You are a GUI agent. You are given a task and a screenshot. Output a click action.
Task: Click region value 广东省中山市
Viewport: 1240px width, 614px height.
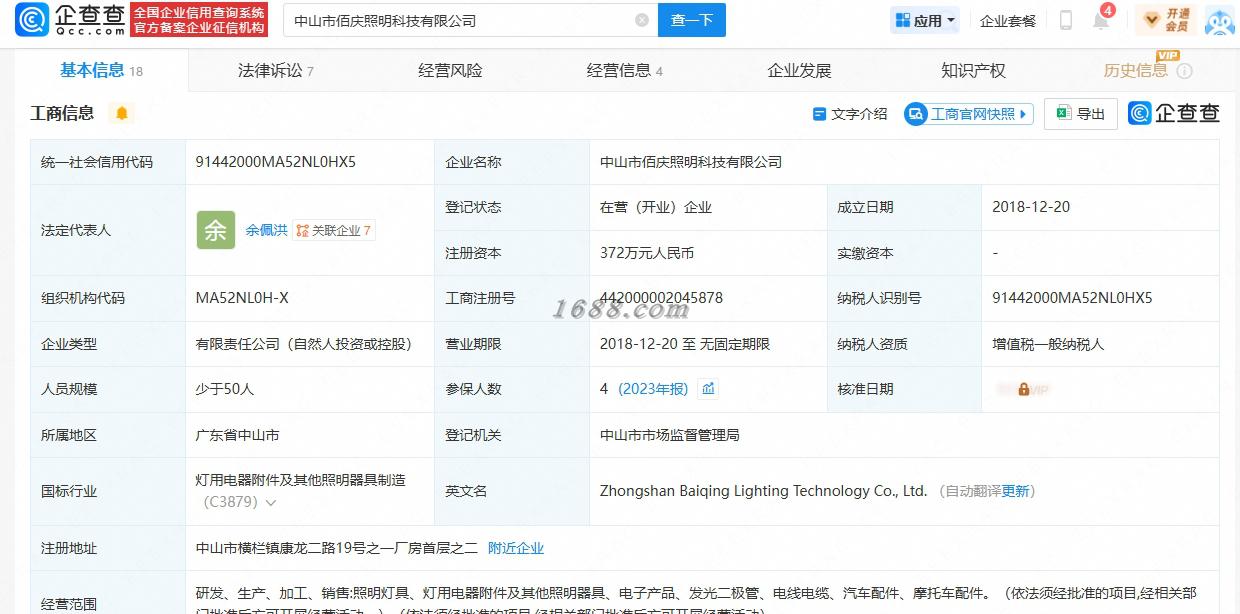pos(238,435)
